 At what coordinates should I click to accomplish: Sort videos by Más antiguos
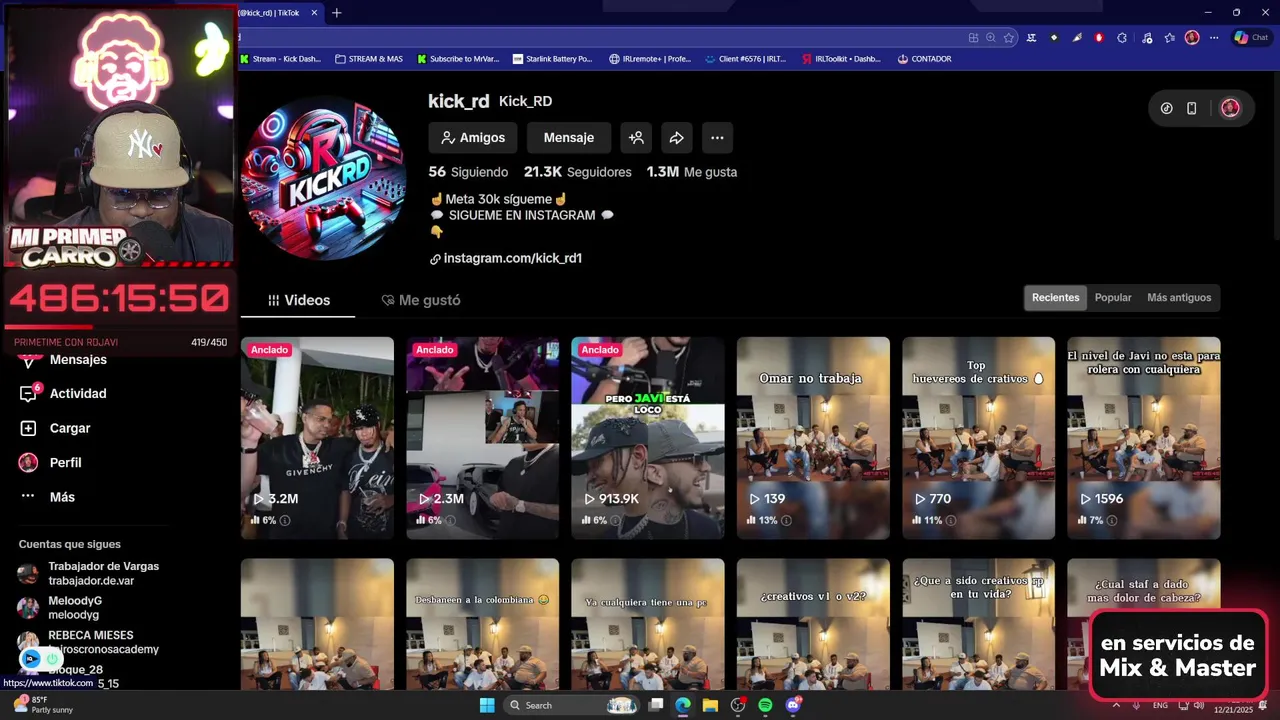[1179, 298]
